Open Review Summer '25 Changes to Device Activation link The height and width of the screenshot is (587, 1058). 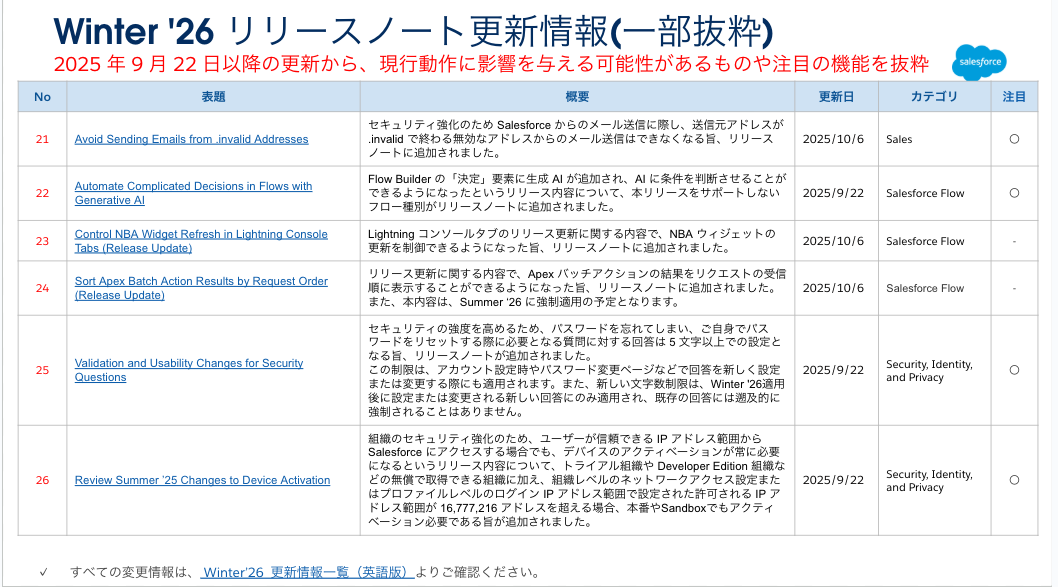[x=202, y=480]
